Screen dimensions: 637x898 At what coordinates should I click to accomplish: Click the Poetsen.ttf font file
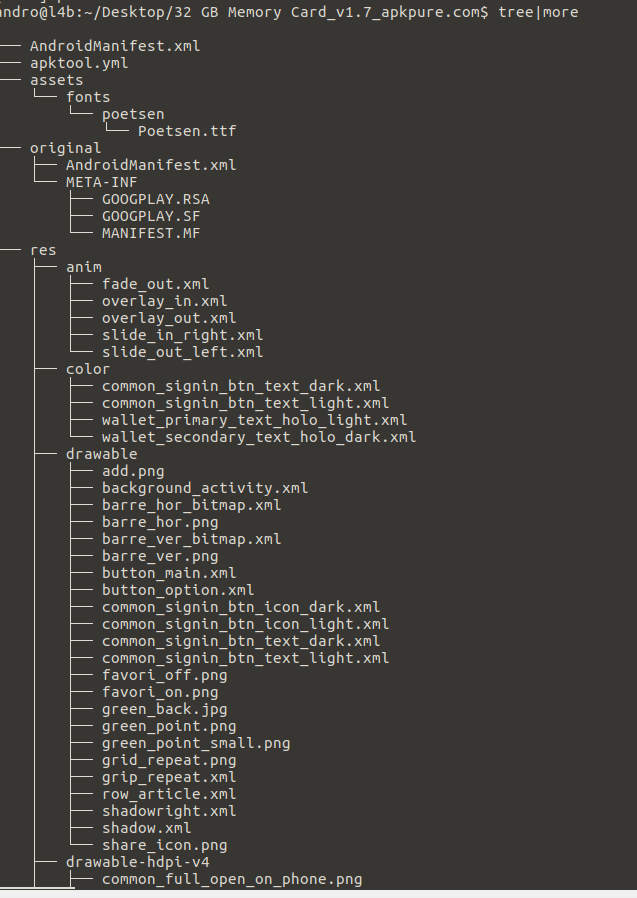(187, 131)
